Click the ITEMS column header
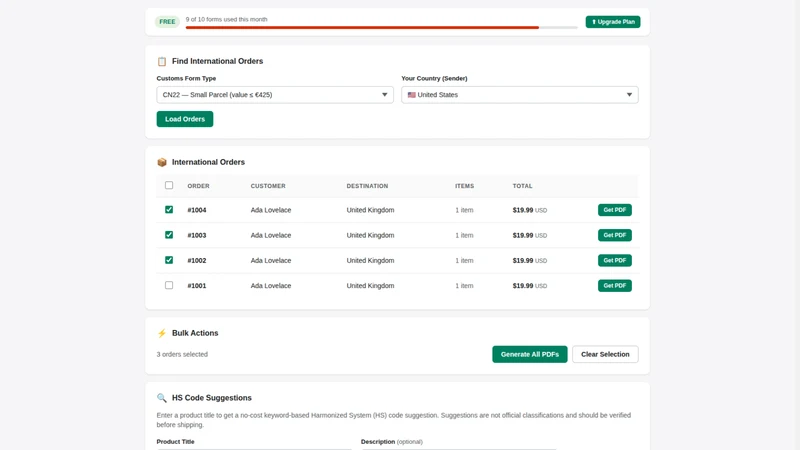This screenshot has width=800, height=450. (x=464, y=186)
